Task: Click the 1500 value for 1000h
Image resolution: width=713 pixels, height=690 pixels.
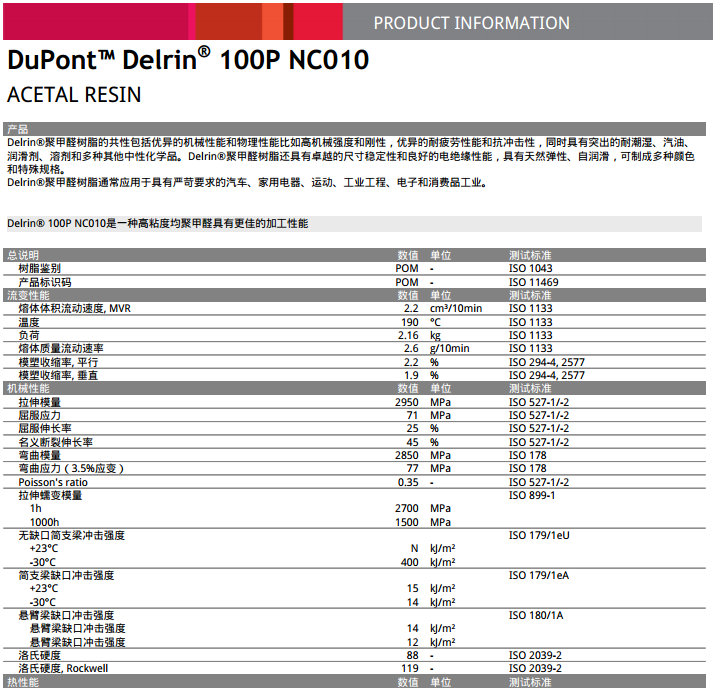Action: (407, 522)
